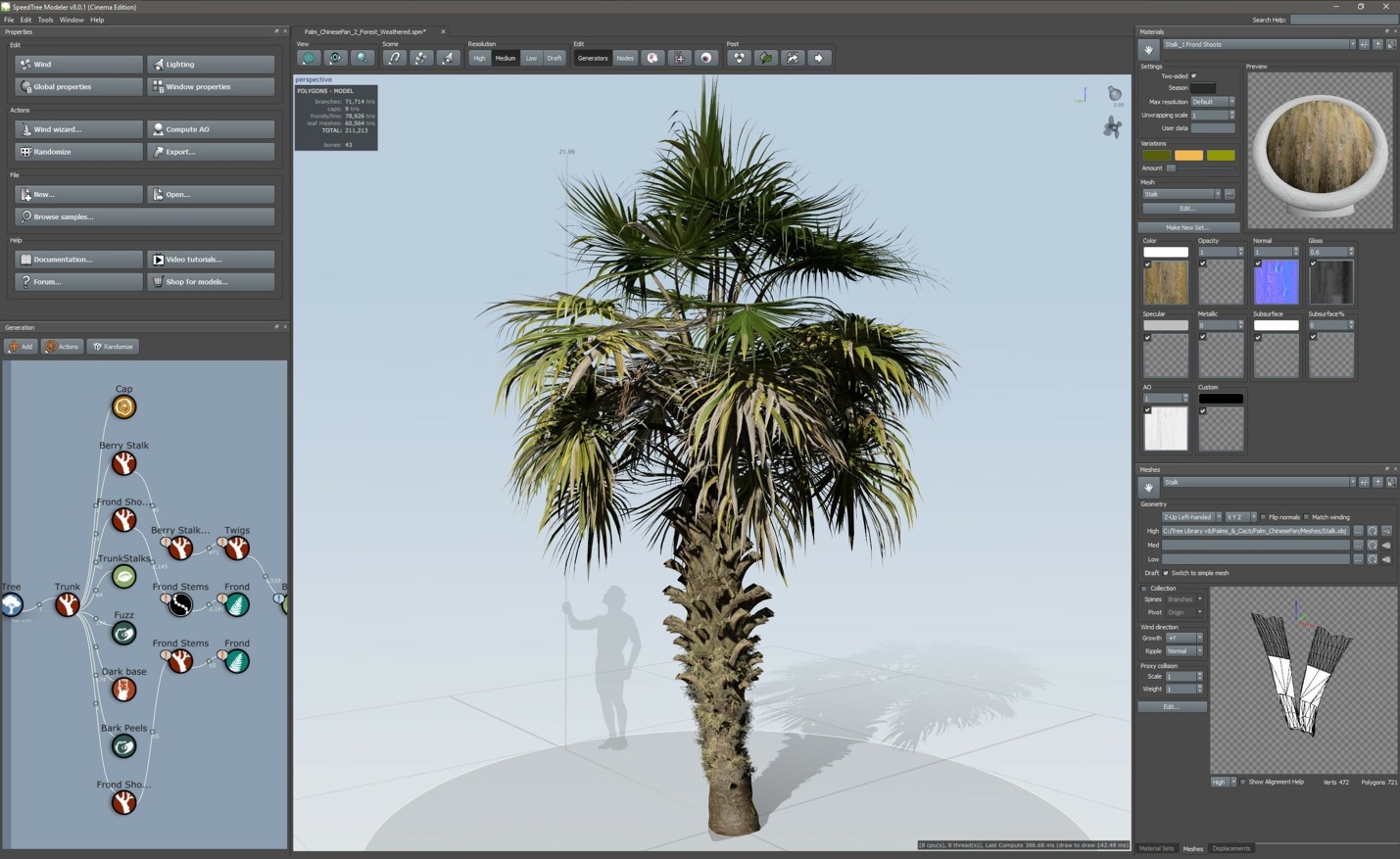
Task: Click the green leaf icon in Post toolbar
Action: click(x=766, y=58)
